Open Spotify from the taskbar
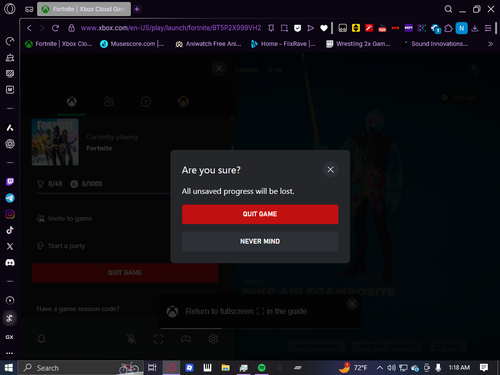The height and width of the screenshot is (375, 500). pyautogui.click(x=262, y=368)
